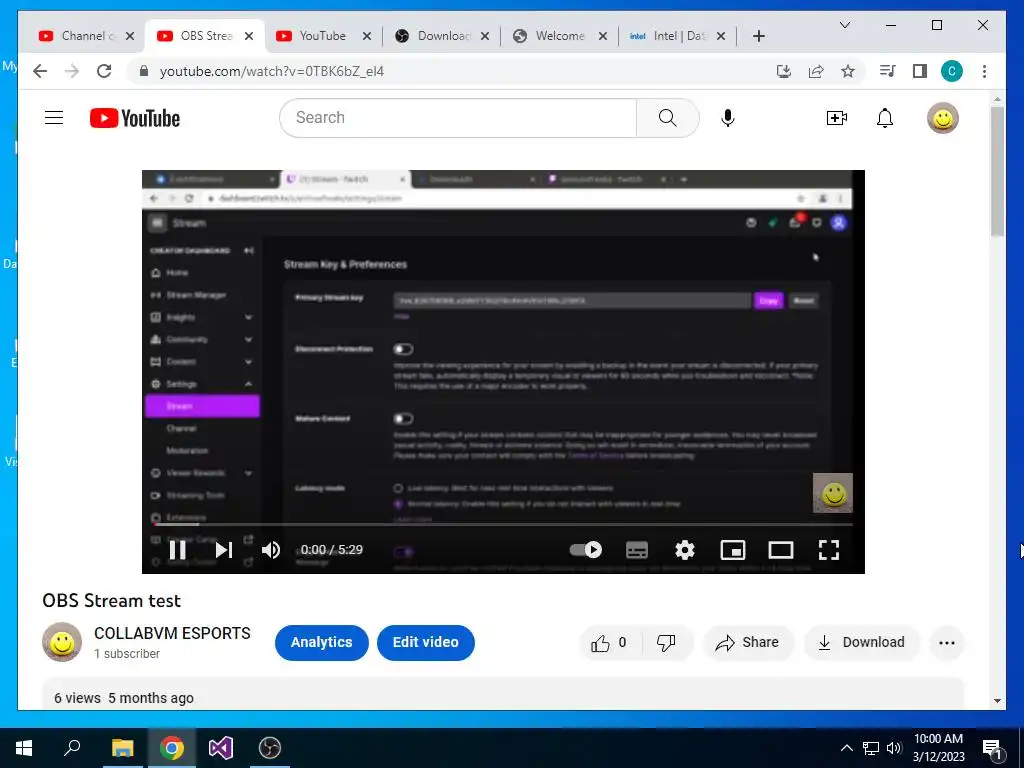Viewport: 1024px width, 768px height.
Task: View site information via the lock icon
Action: pos(144,71)
